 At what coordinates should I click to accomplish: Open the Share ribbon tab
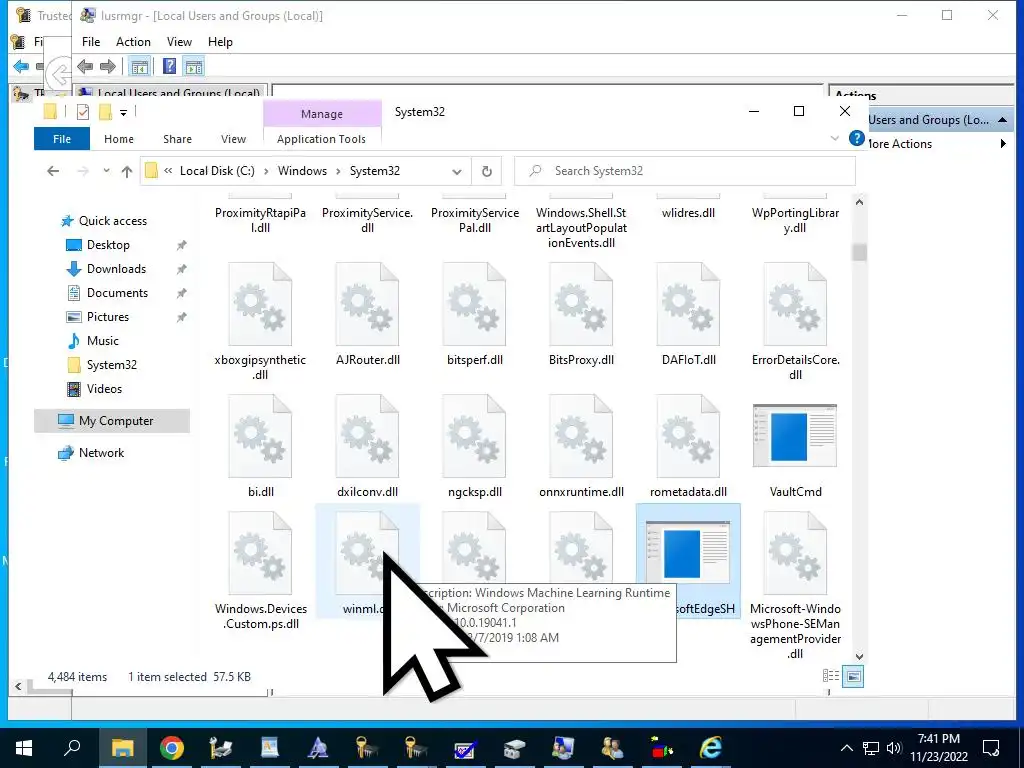[x=178, y=139]
